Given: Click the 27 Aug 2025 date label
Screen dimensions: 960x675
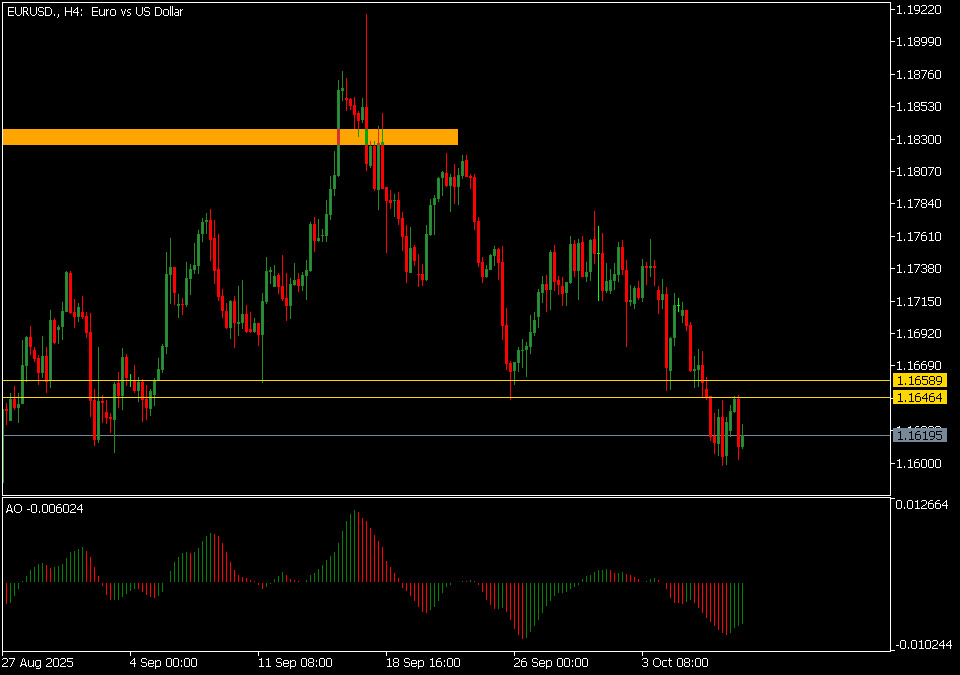Looking at the screenshot, I should [38, 662].
